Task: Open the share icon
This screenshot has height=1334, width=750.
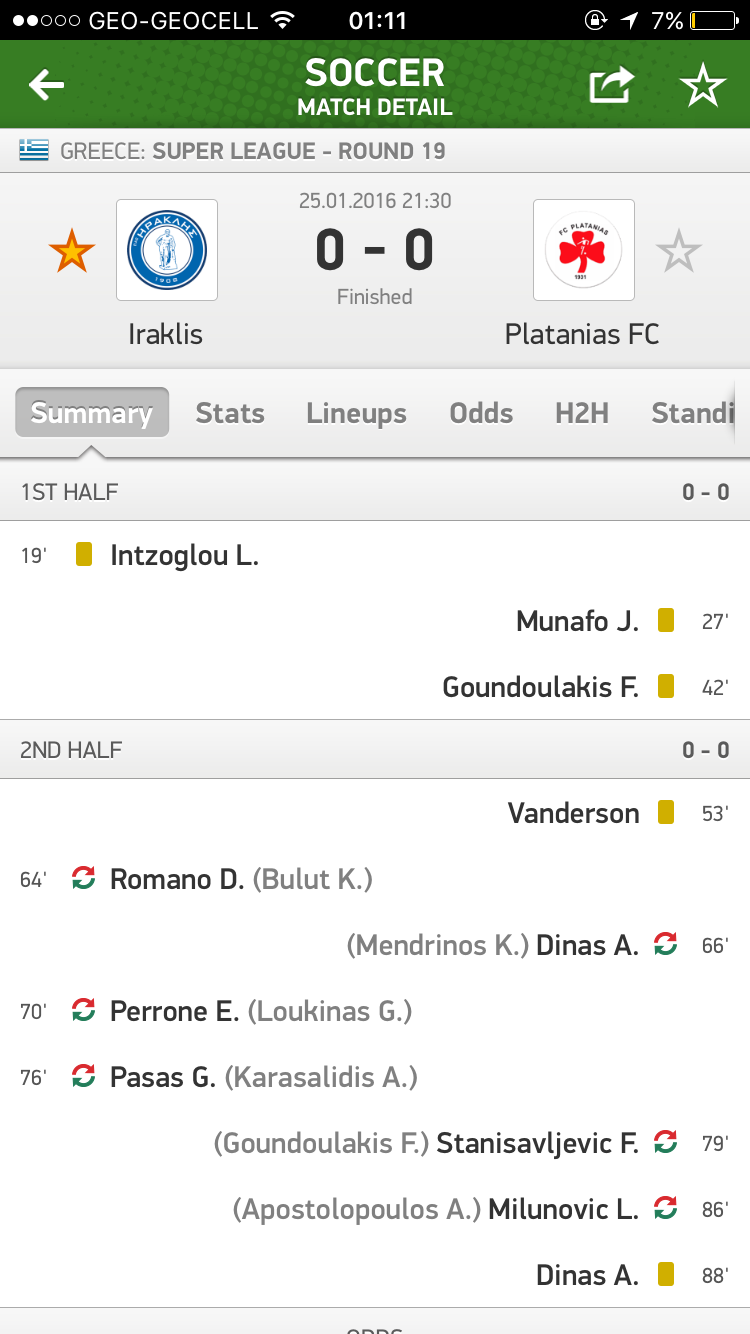Action: click(x=611, y=85)
